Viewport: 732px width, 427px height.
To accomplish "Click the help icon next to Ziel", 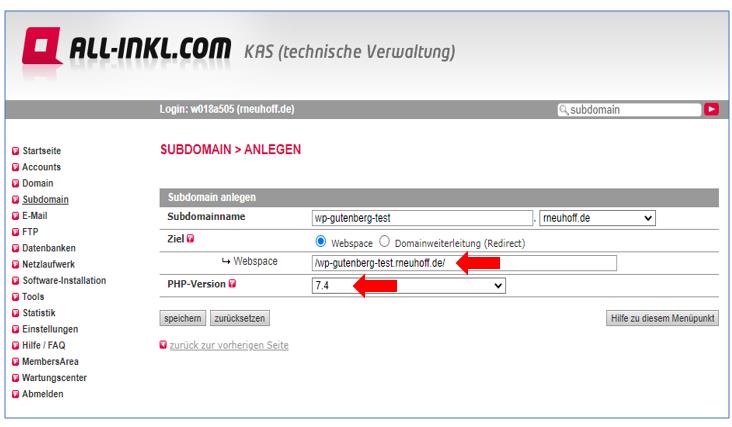I will (191, 241).
